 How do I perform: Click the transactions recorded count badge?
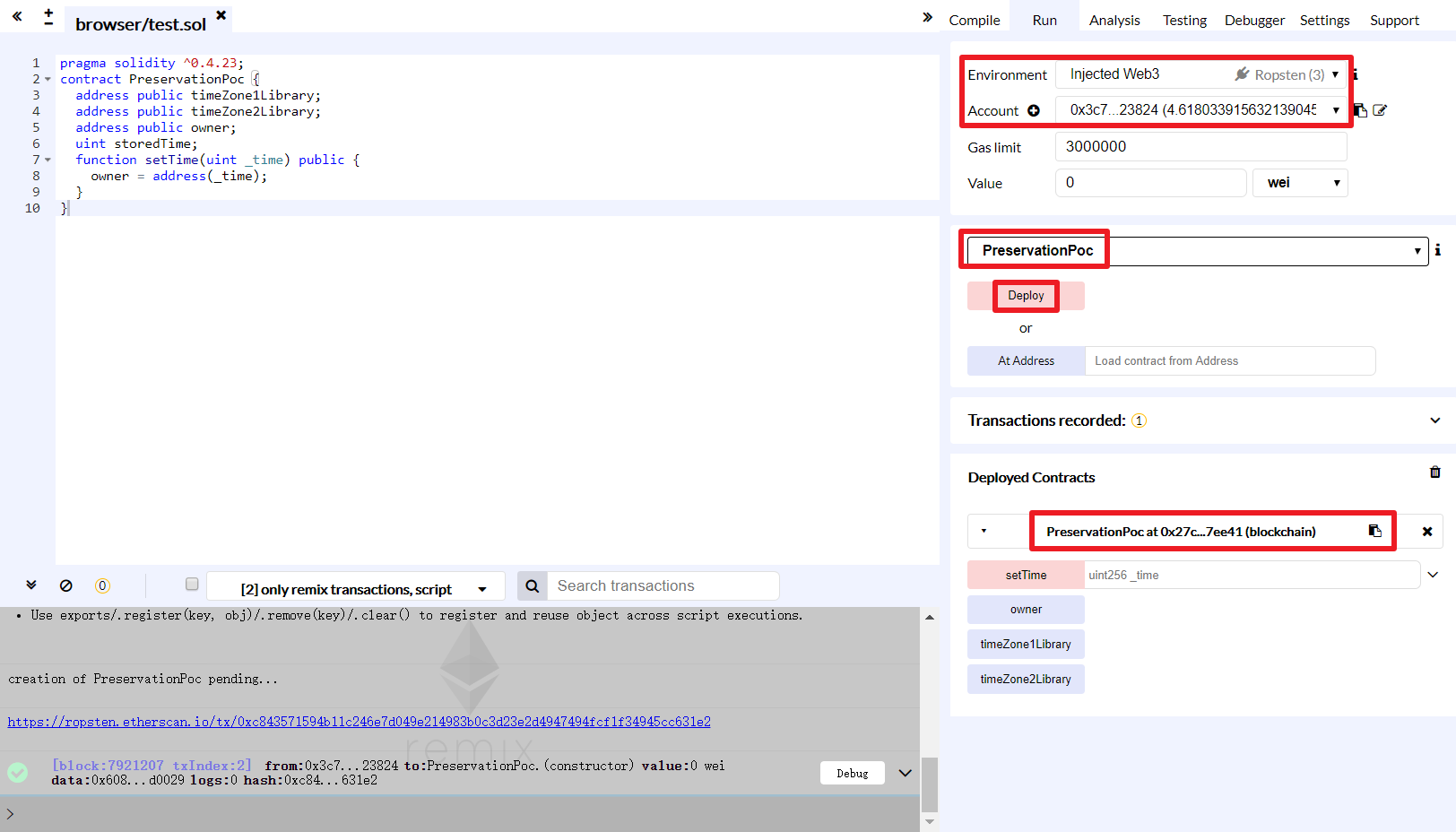point(1139,420)
